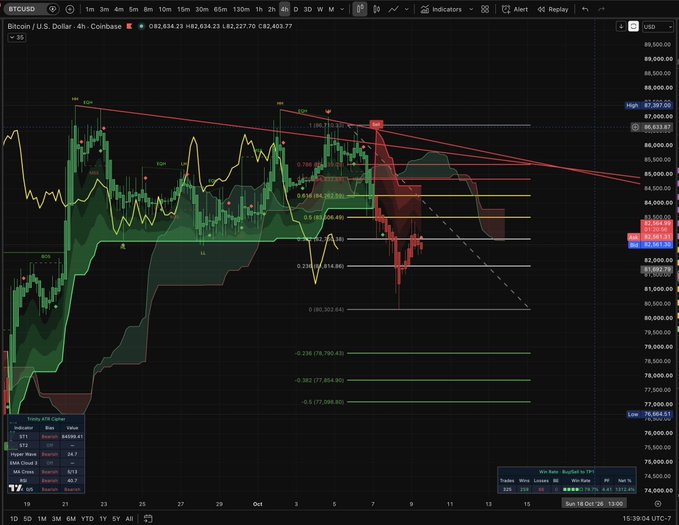Open the USD currency dropdown
The image size is (679, 525).
click(x=657, y=26)
